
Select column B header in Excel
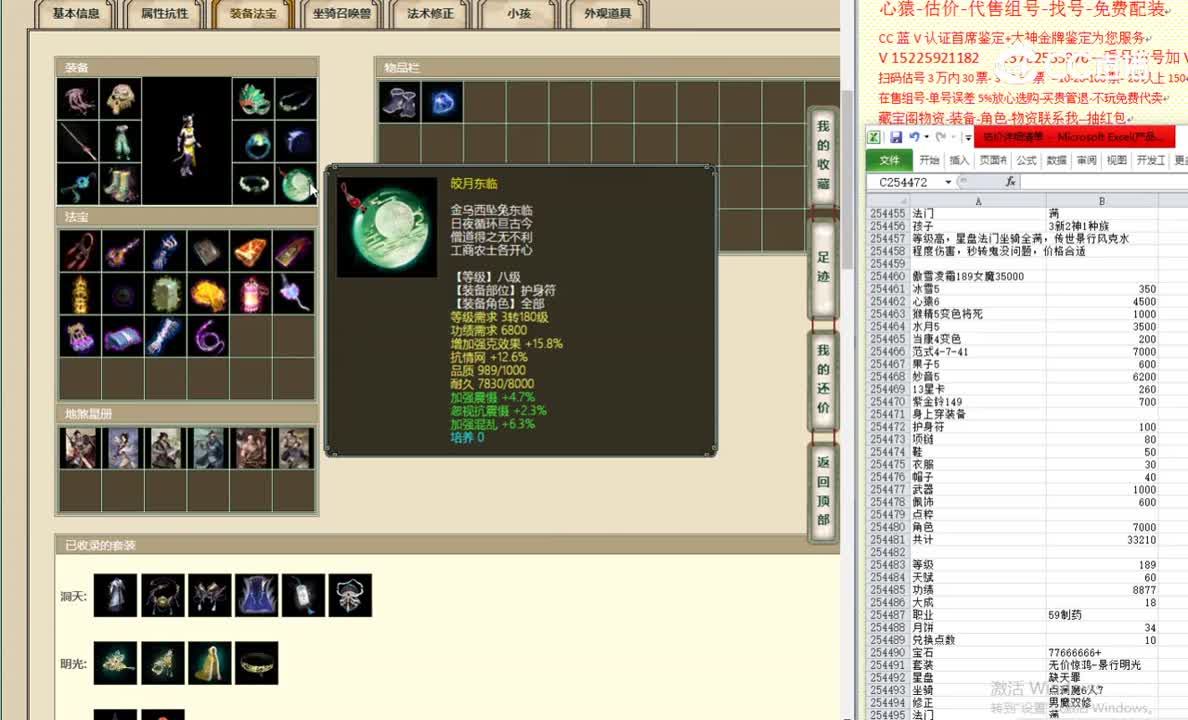(1102, 201)
